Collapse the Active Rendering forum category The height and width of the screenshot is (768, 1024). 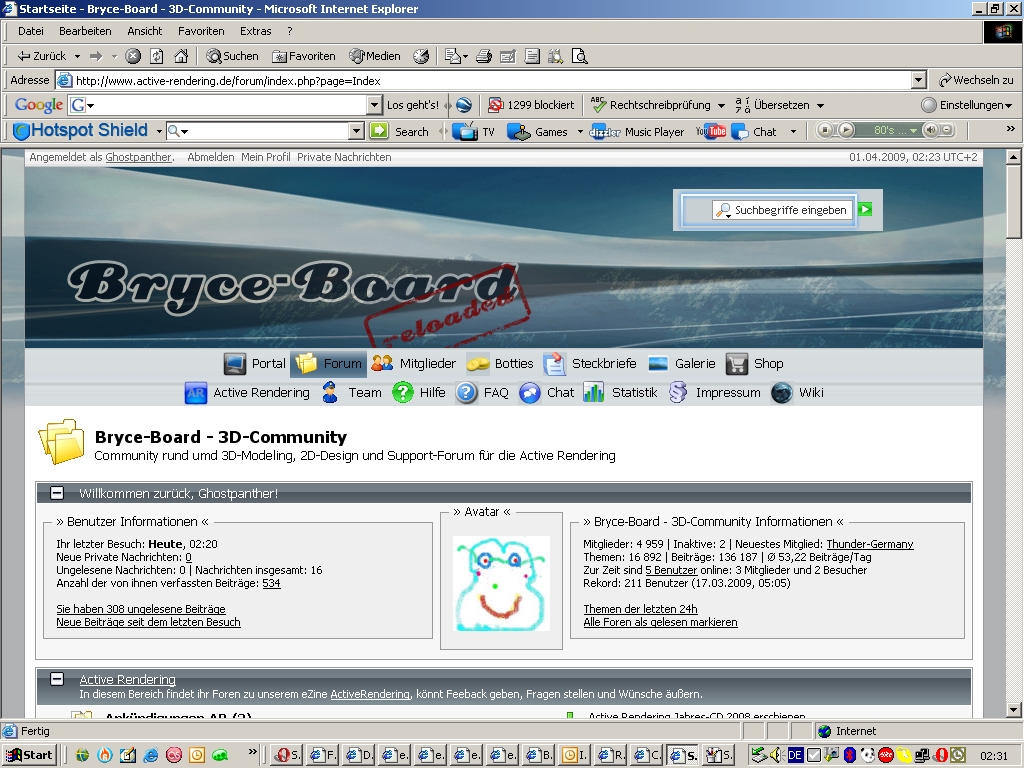[57, 679]
